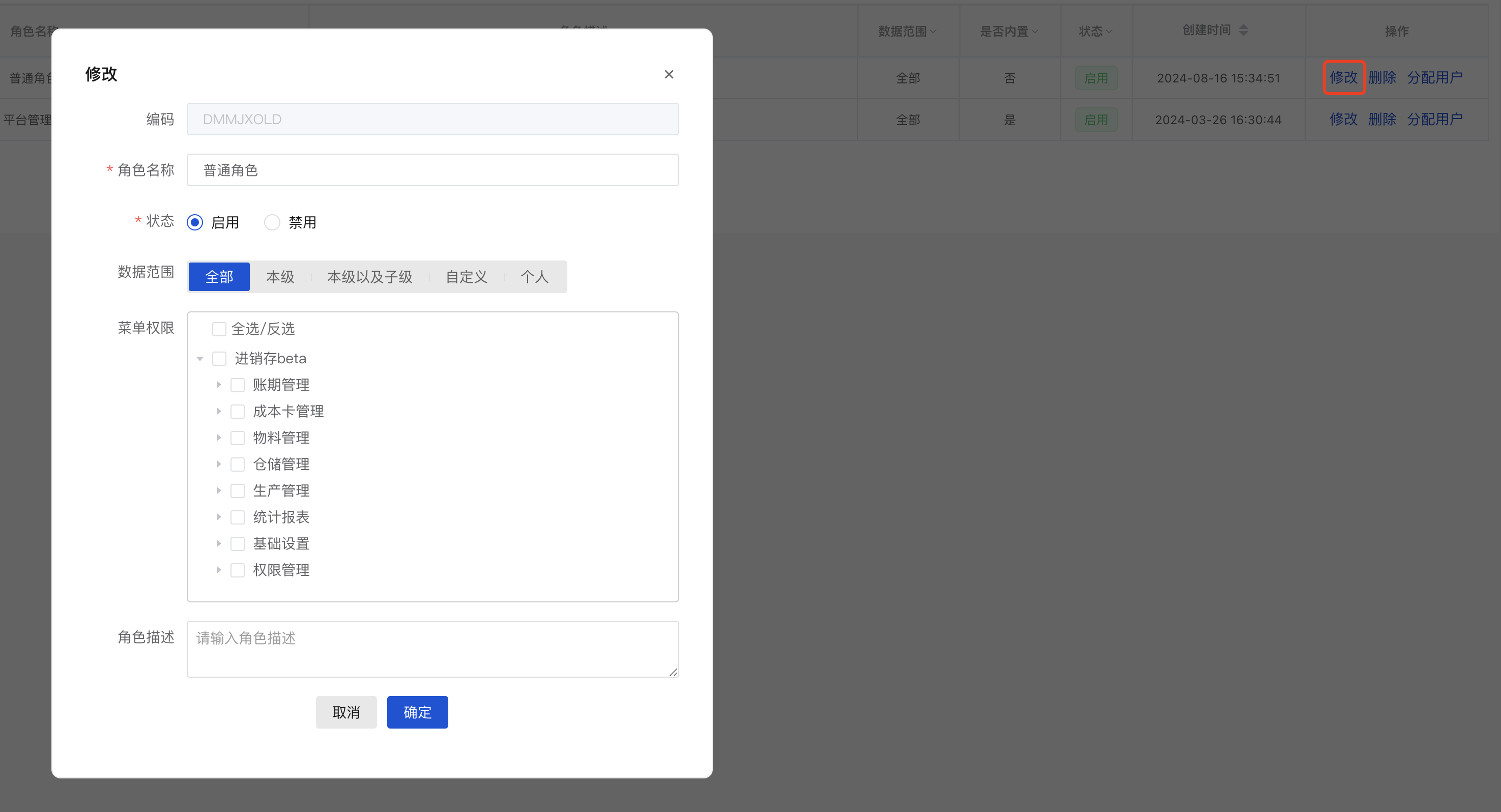Check the 全选/反选 checkbox
Image resolution: width=1501 pixels, height=812 pixels.
click(219, 329)
